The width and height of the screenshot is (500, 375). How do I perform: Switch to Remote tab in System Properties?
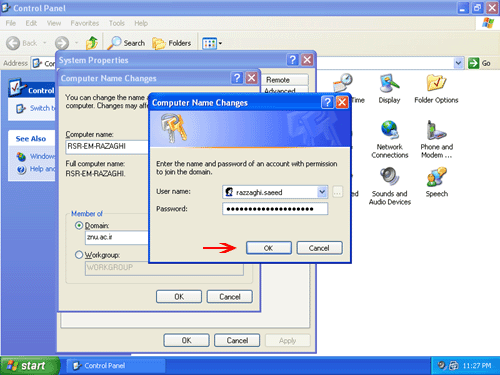[x=285, y=80]
